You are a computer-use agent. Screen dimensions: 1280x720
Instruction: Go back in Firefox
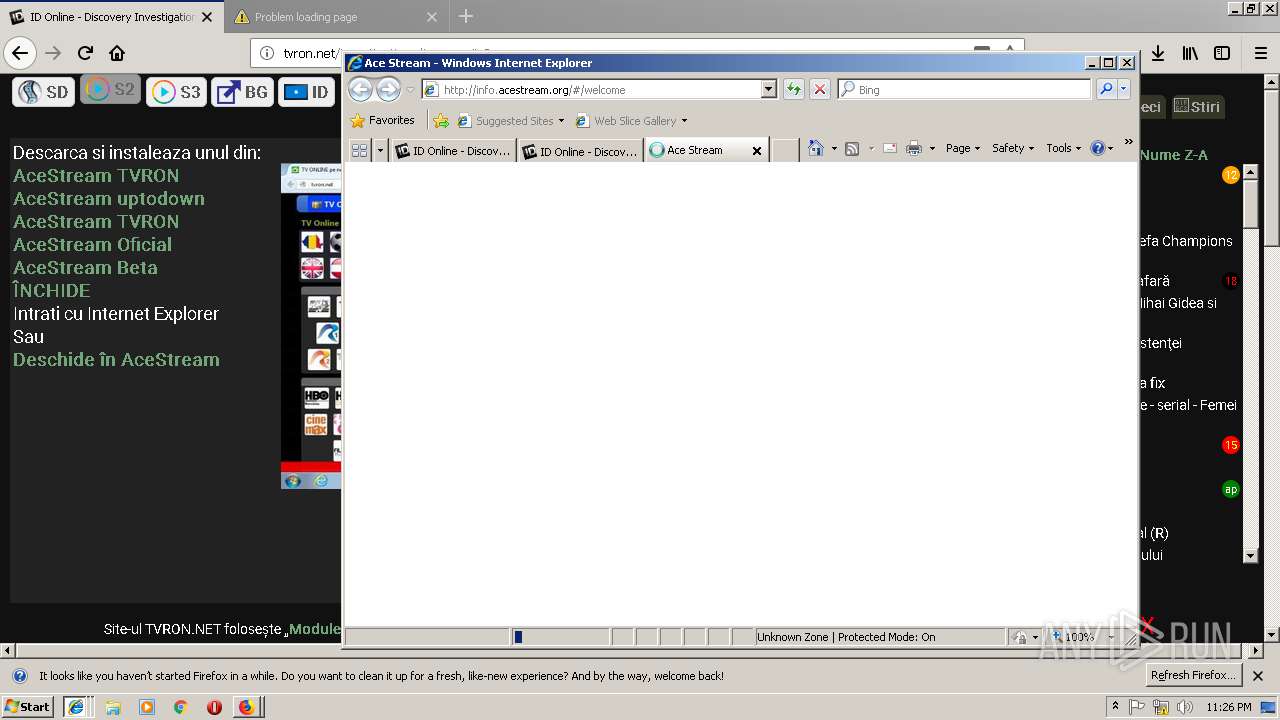point(20,53)
